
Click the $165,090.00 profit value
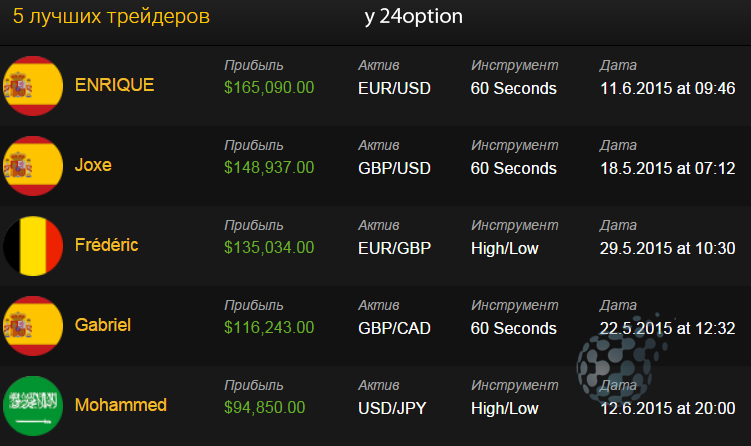(x=269, y=87)
